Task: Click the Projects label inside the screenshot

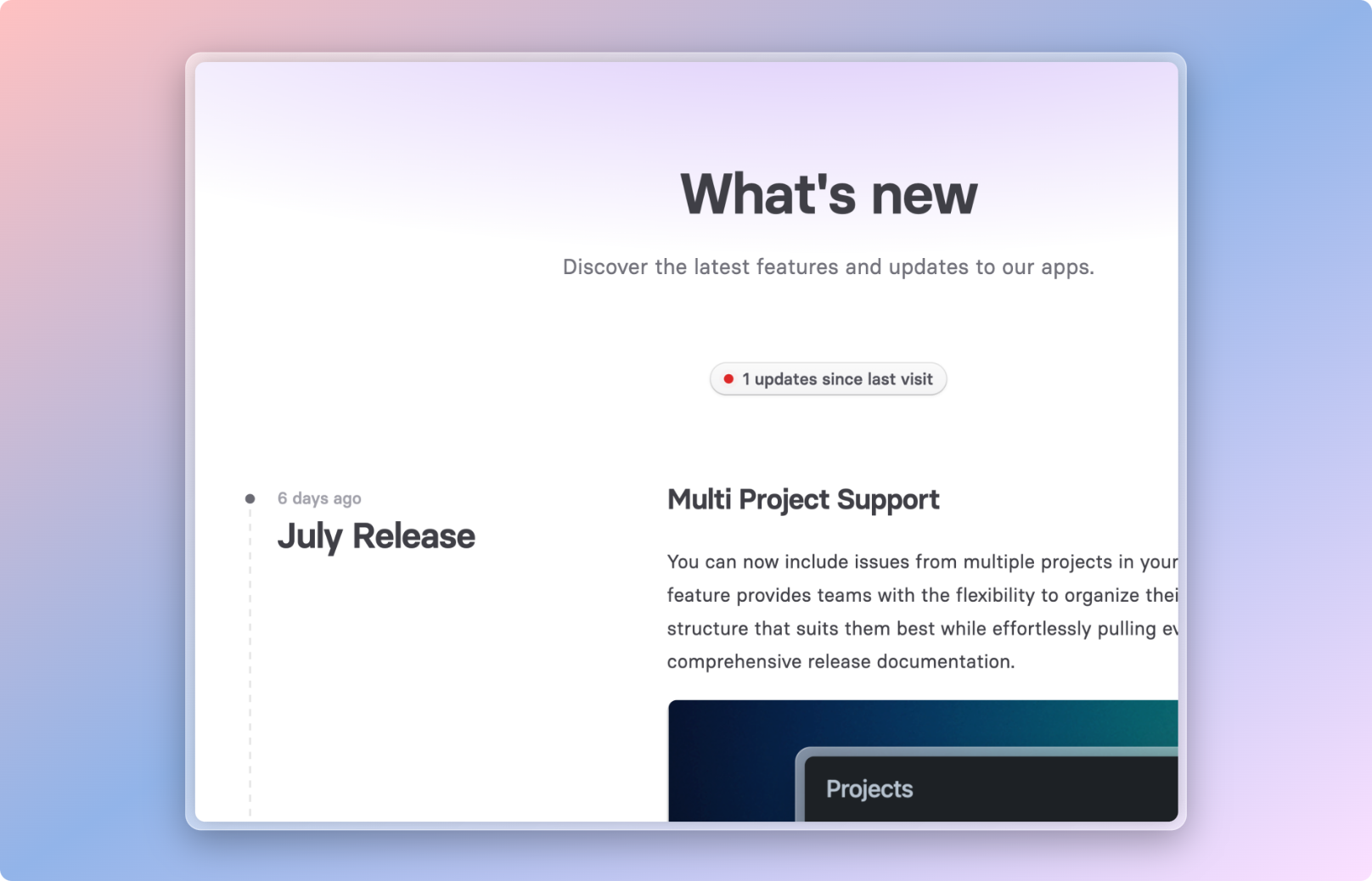Action: coord(869,788)
